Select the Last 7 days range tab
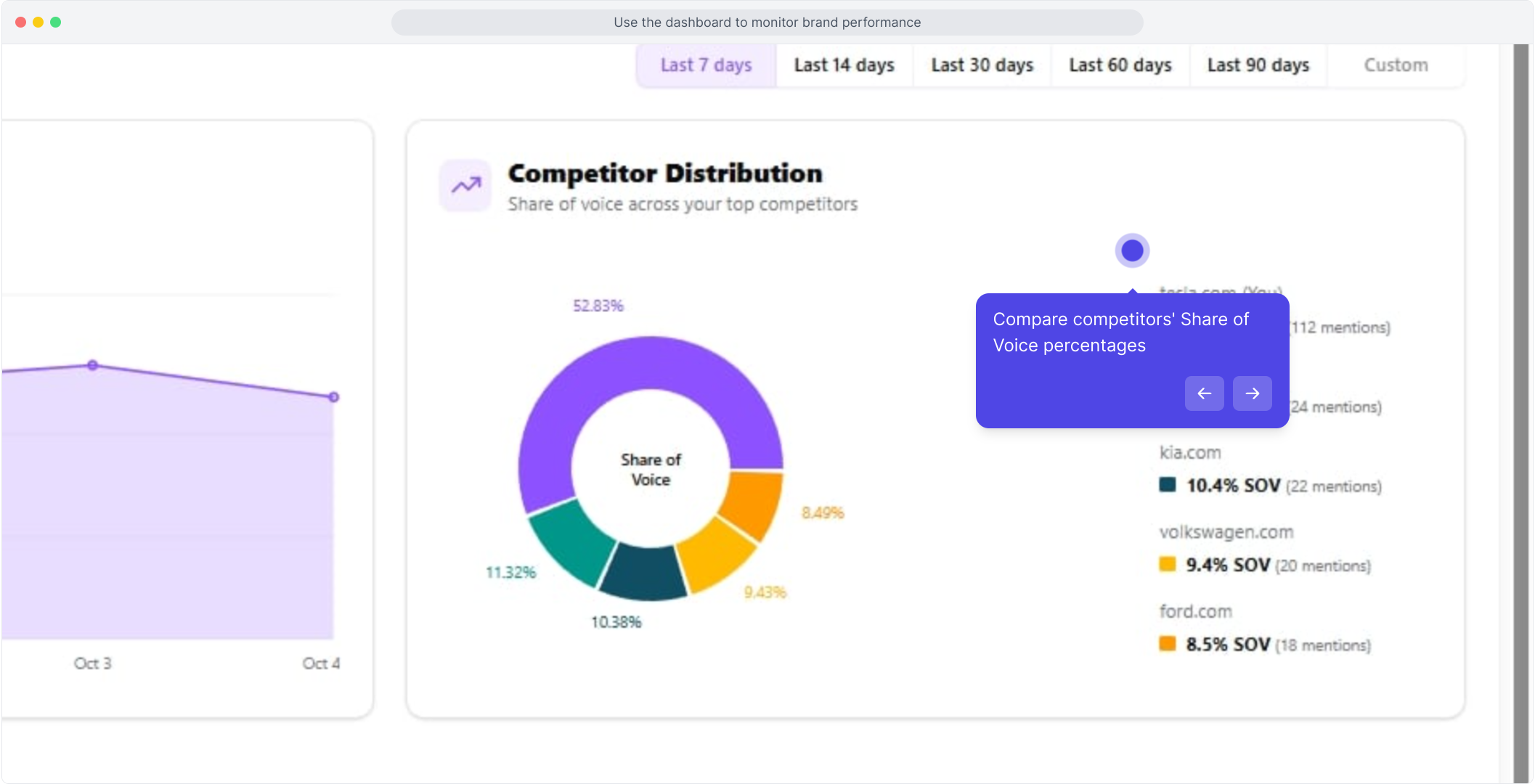Screen dimensions: 1535x784 pos(704,65)
